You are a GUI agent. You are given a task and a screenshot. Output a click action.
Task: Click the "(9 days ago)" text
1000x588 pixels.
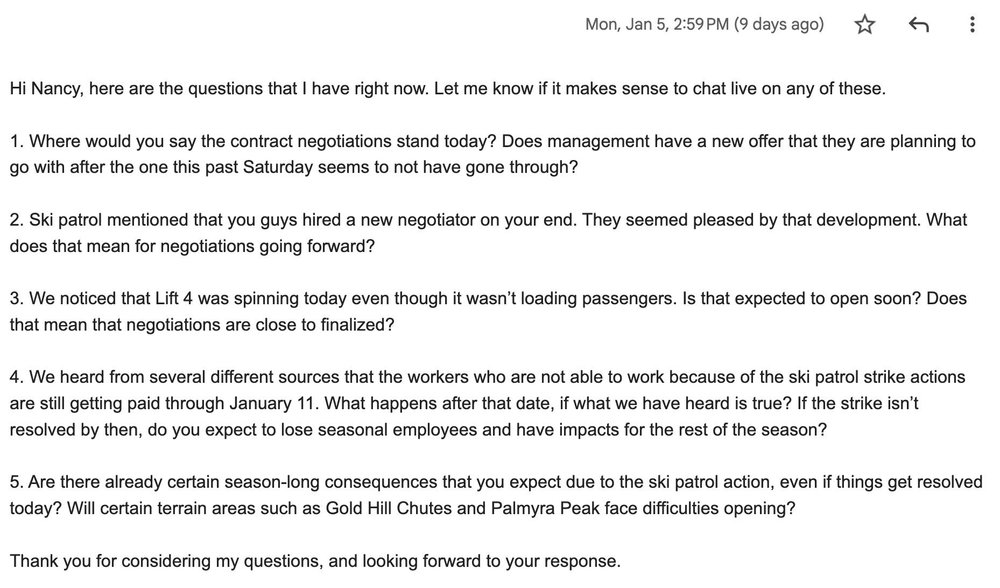tap(779, 26)
